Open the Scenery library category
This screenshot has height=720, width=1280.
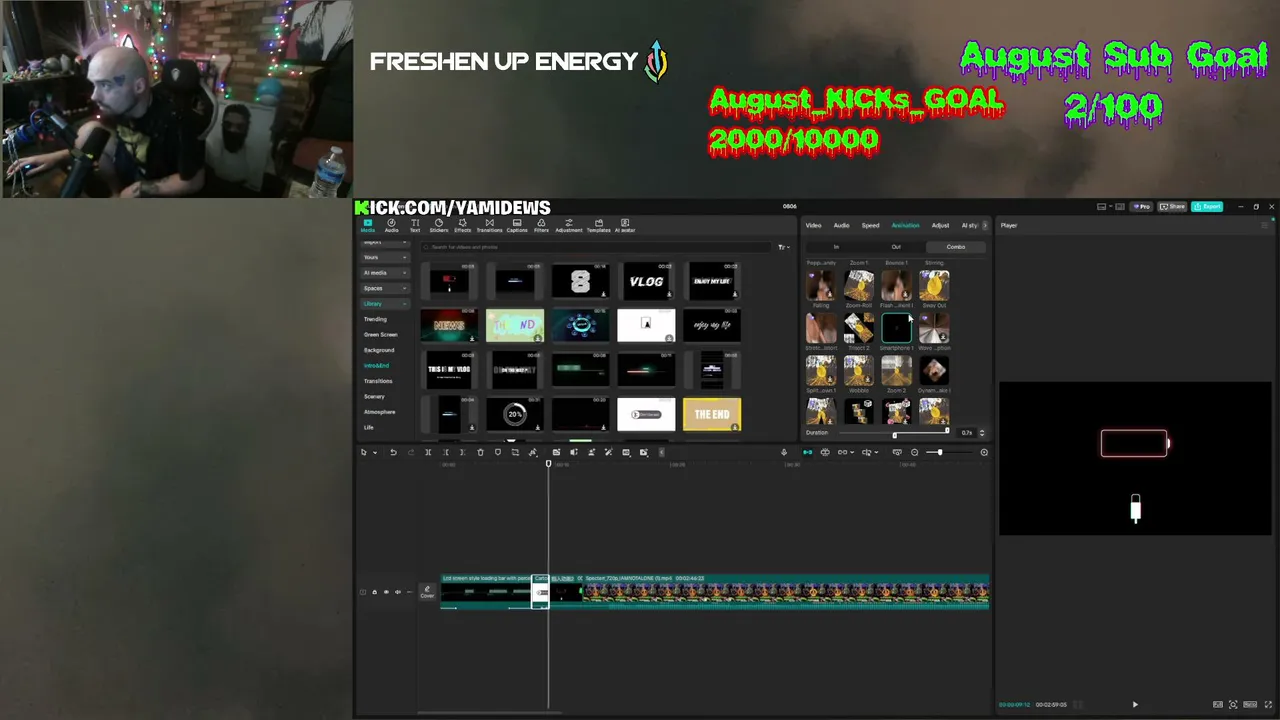(x=374, y=397)
